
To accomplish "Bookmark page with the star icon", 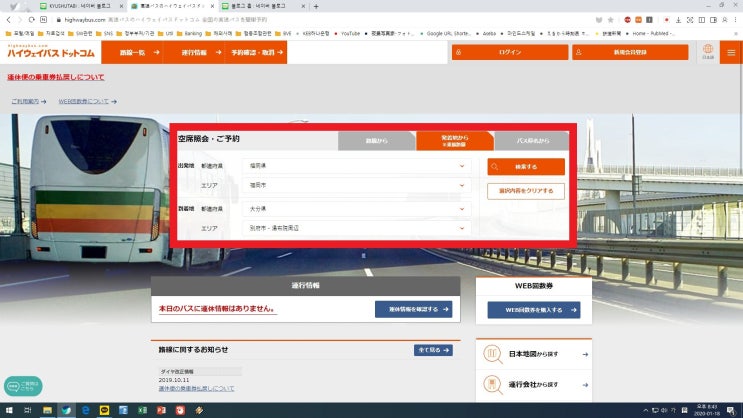I will [611, 20].
